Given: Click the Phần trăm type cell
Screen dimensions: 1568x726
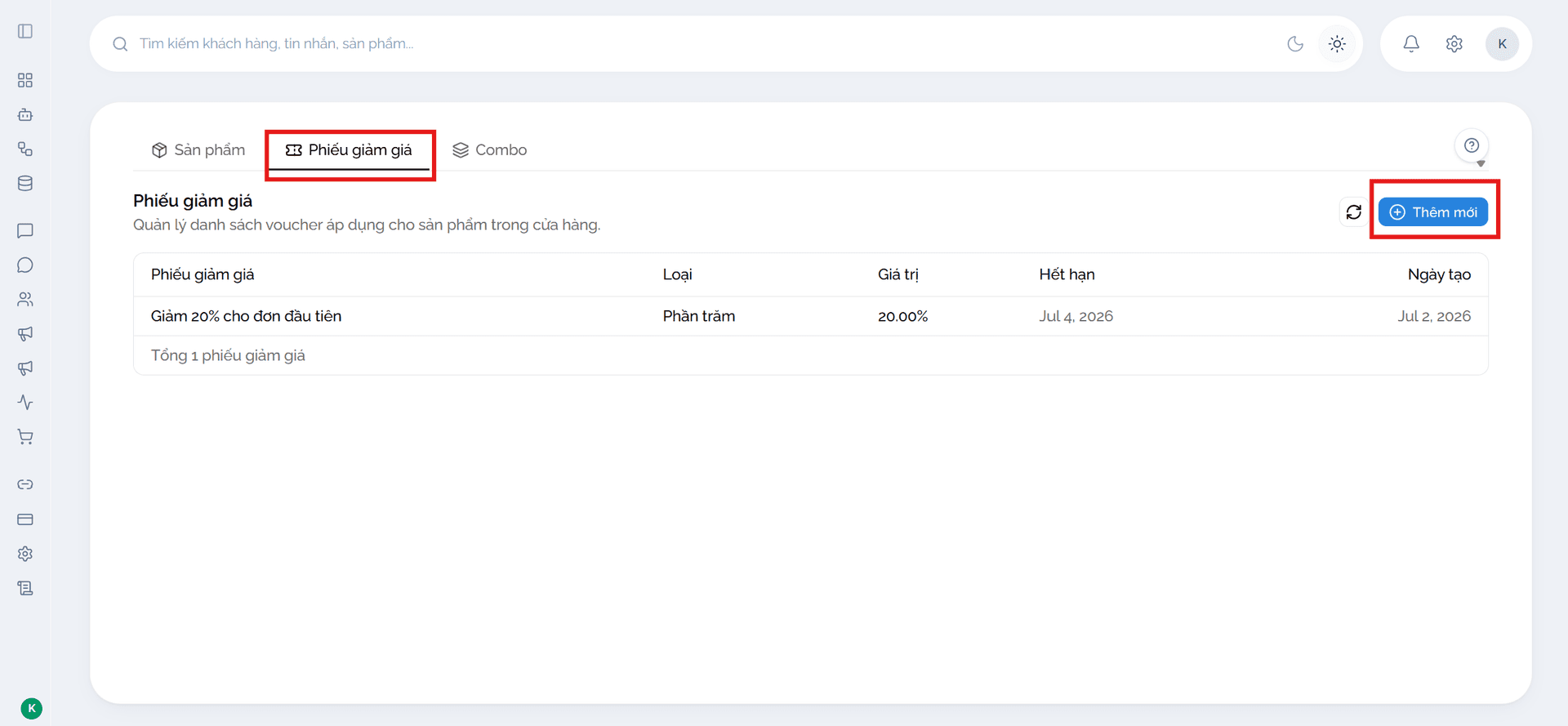Looking at the screenshot, I should 698,316.
